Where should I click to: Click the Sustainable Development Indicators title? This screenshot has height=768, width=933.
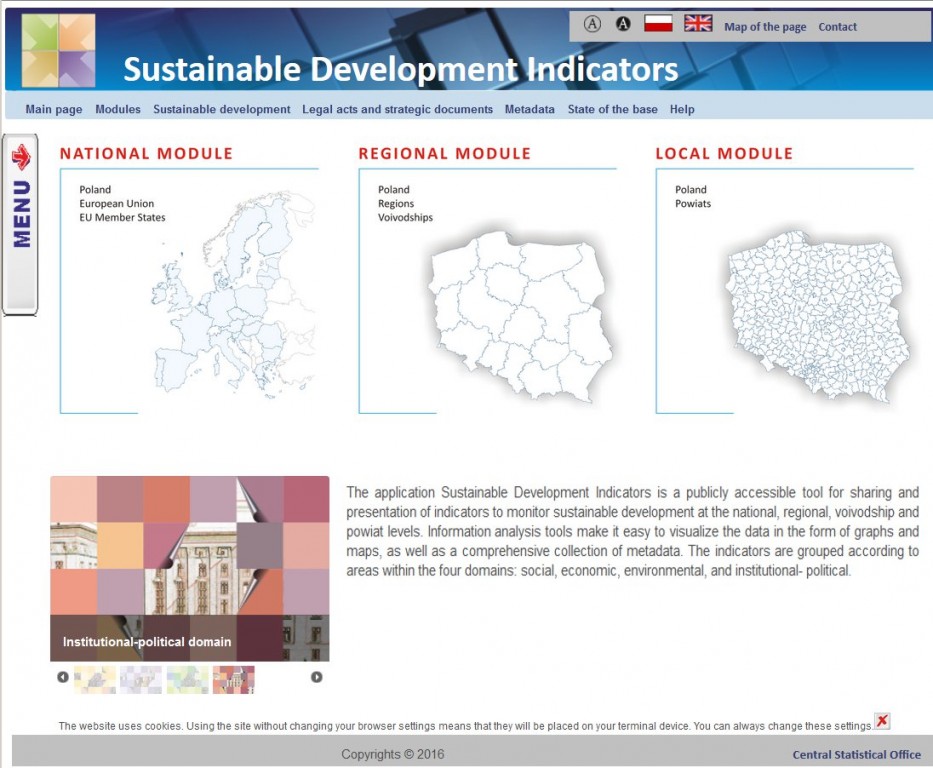pyautogui.click(x=400, y=69)
